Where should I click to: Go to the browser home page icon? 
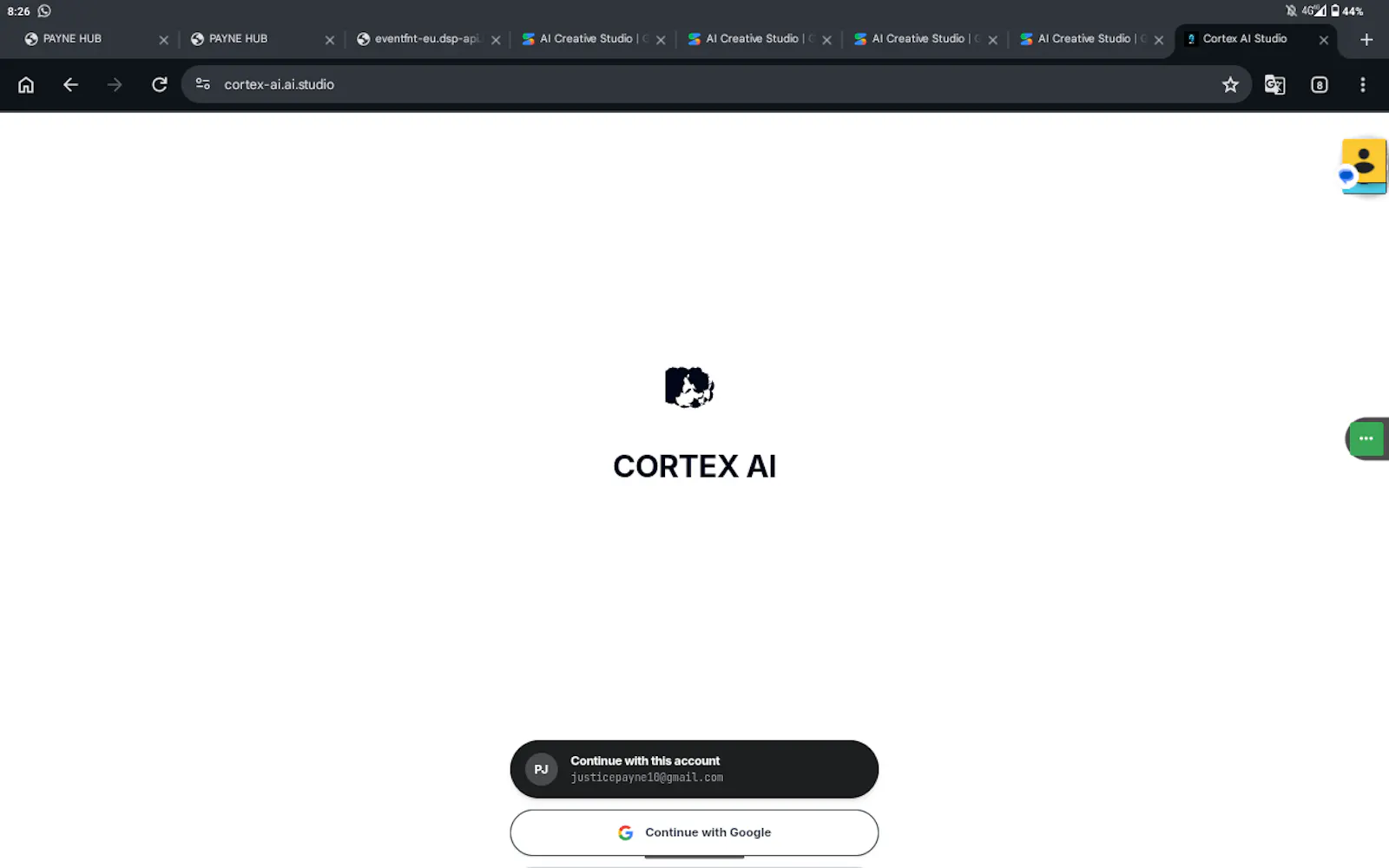click(26, 84)
